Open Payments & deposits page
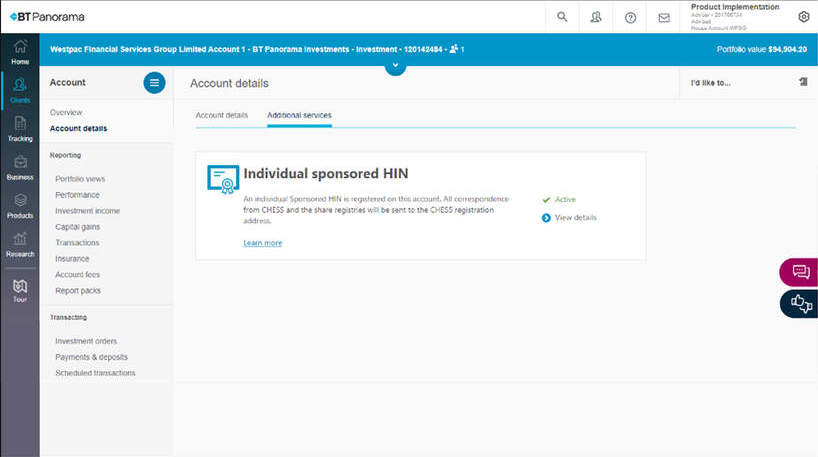818x457 pixels. pyautogui.click(x=91, y=357)
